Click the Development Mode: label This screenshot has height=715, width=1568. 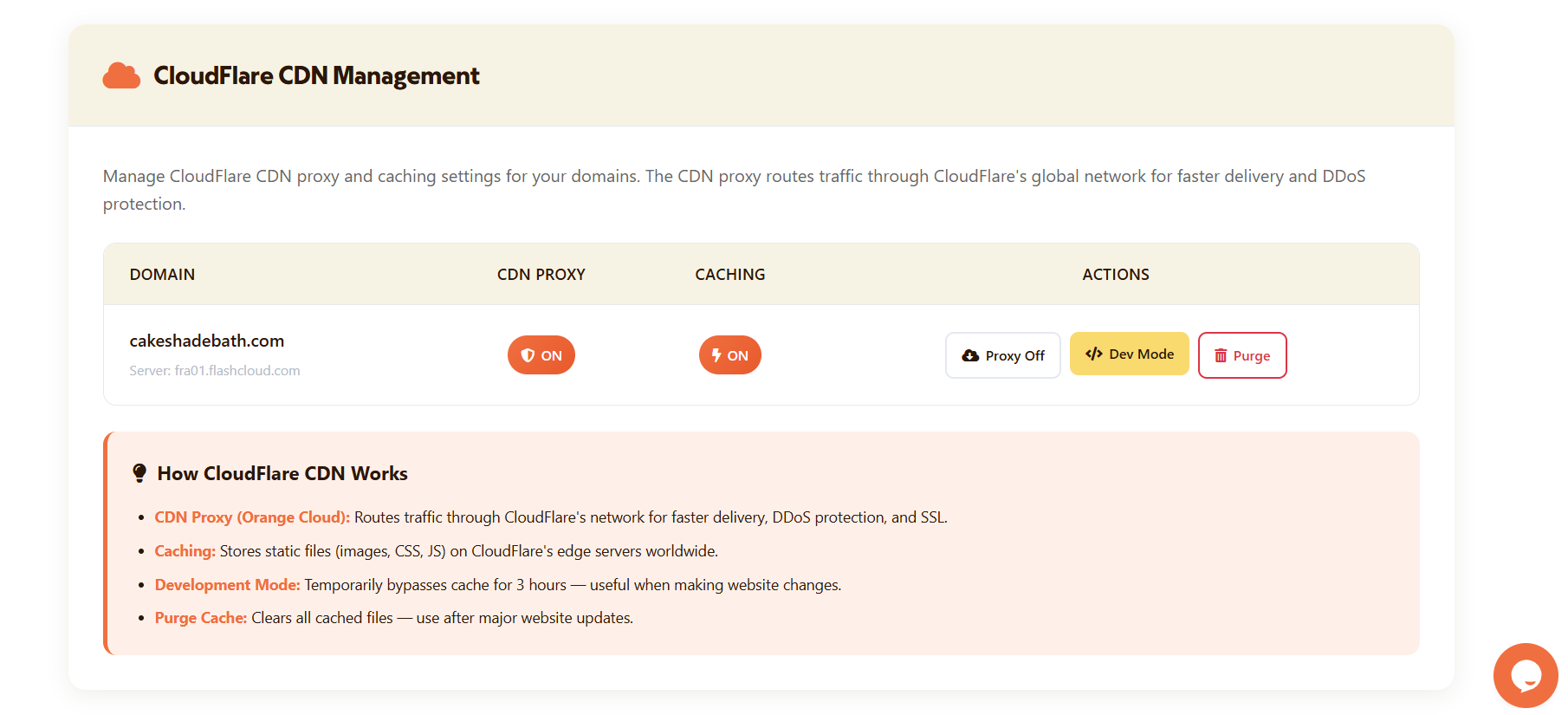[227, 585]
